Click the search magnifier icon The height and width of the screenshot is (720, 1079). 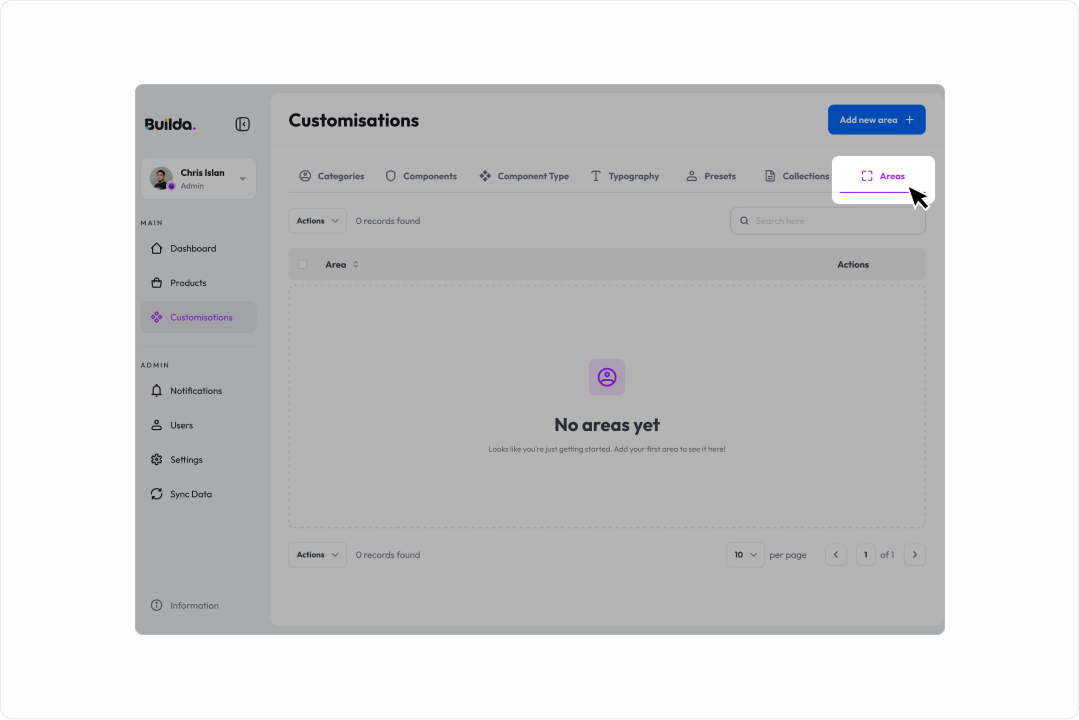[x=744, y=221]
